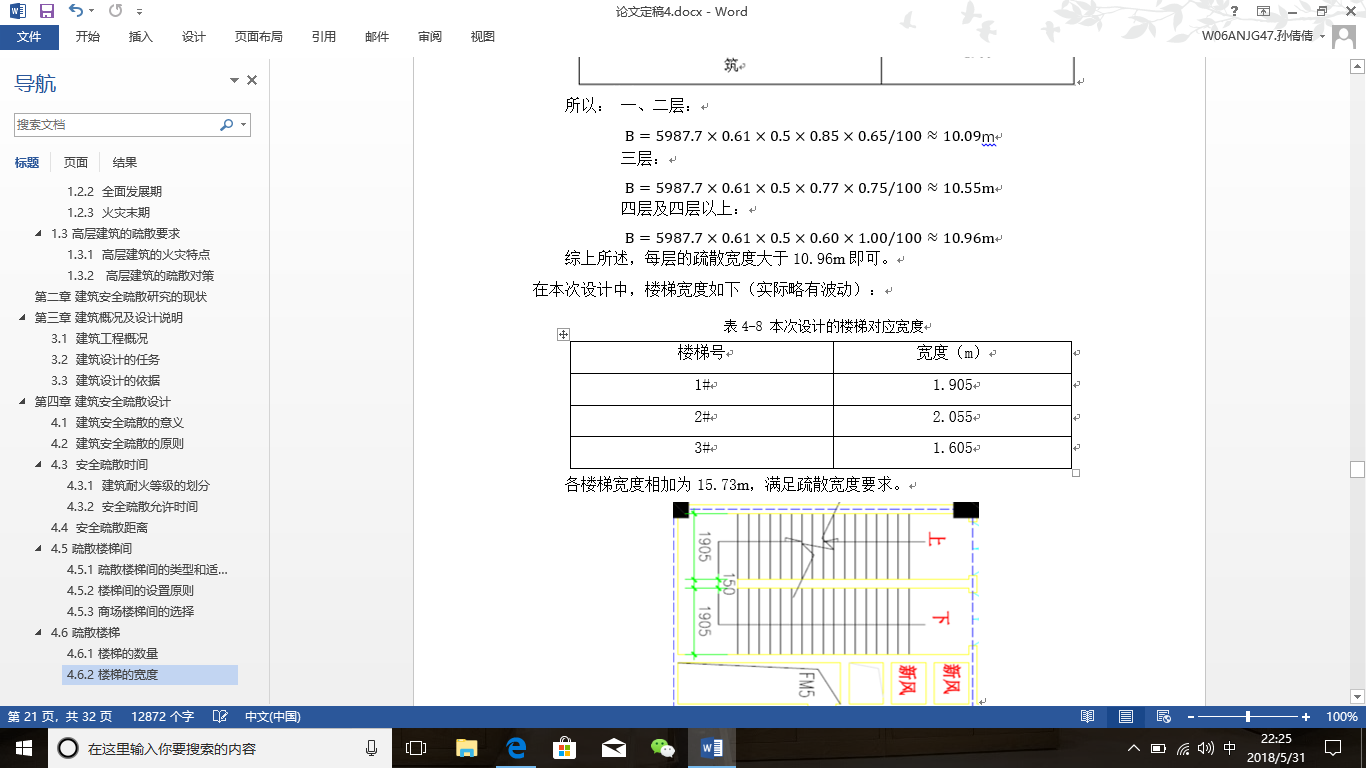Screen dimensions: 1366x768
Task: Click the Cortana search box on taskbar
Action: 218,748
